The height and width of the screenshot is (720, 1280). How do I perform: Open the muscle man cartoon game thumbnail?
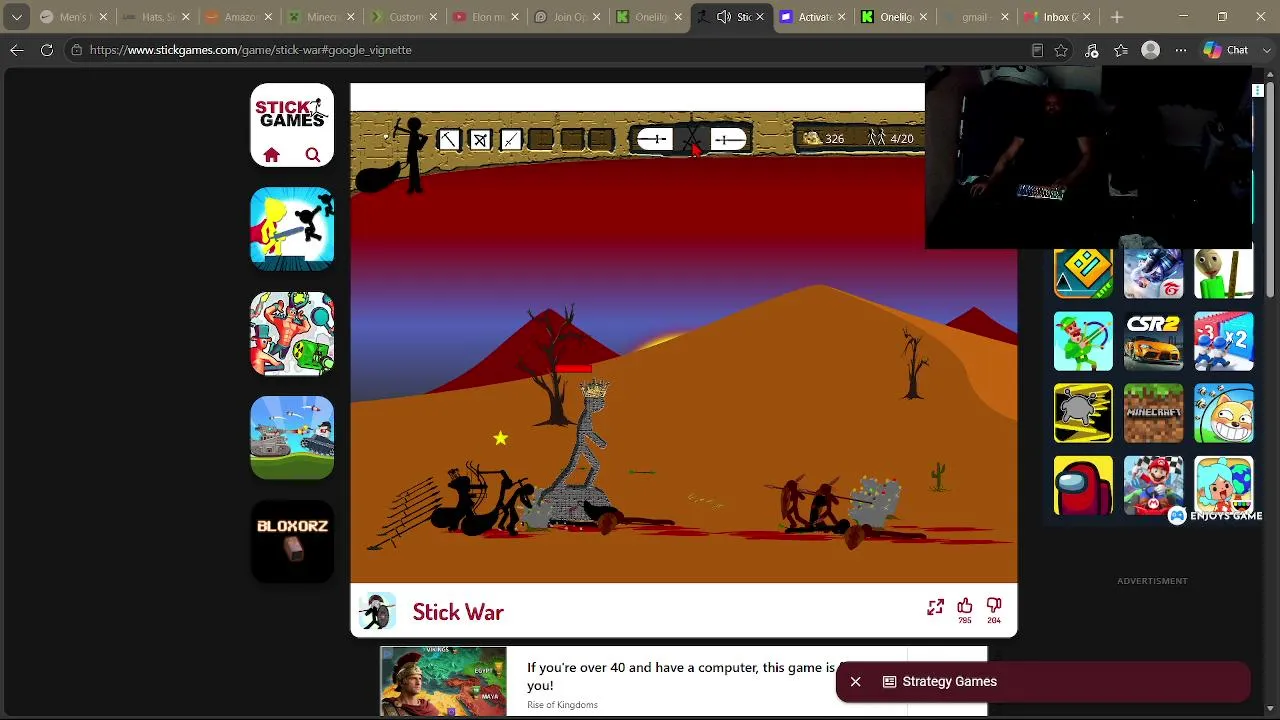point(292,334)
